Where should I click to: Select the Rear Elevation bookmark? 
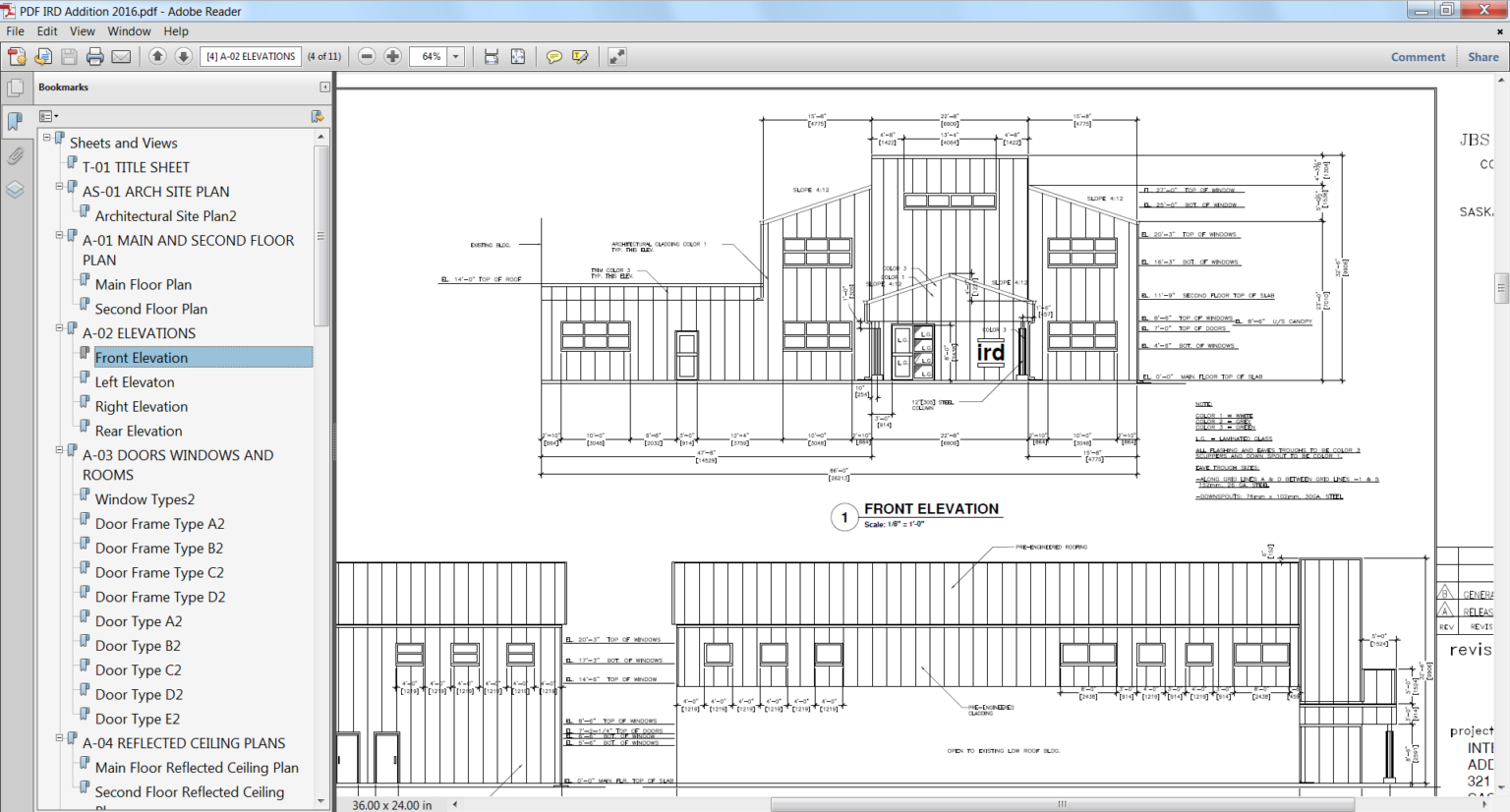pos(139,431)
